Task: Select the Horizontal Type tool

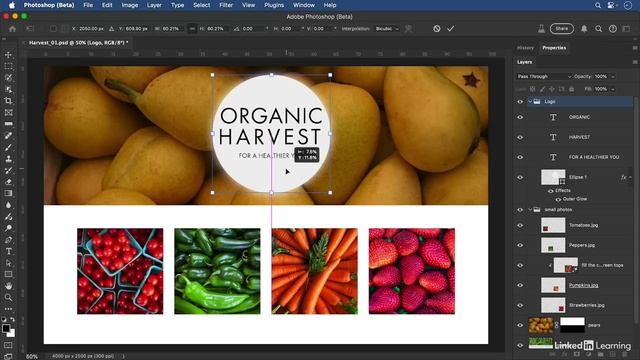Action: coord(8,251)
